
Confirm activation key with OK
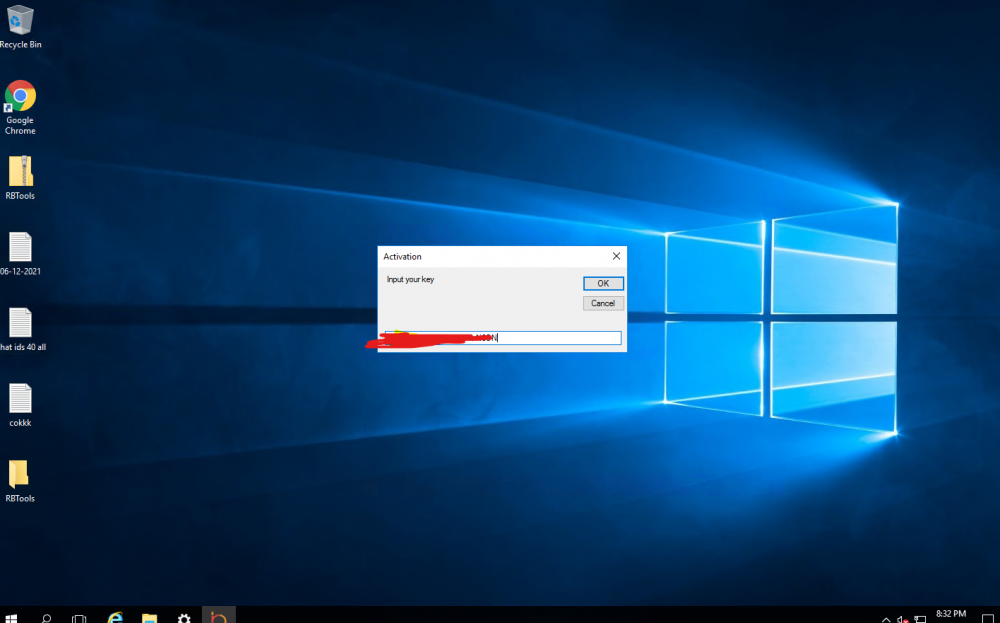coord(603,283)
